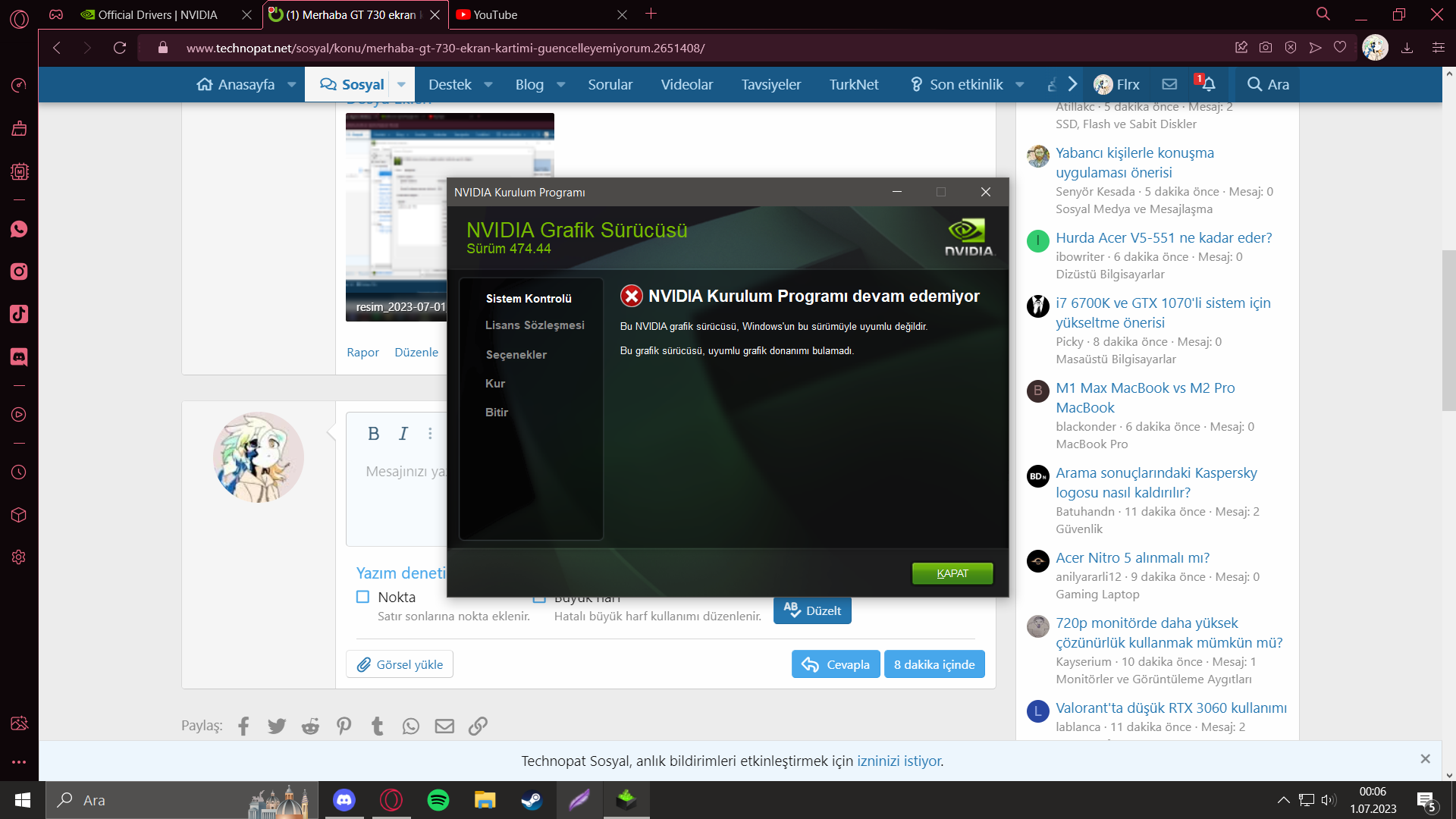Screen dimensions: 1456x819
Task: Expand the Blog dropdown arrow
Action: (561, 85)
